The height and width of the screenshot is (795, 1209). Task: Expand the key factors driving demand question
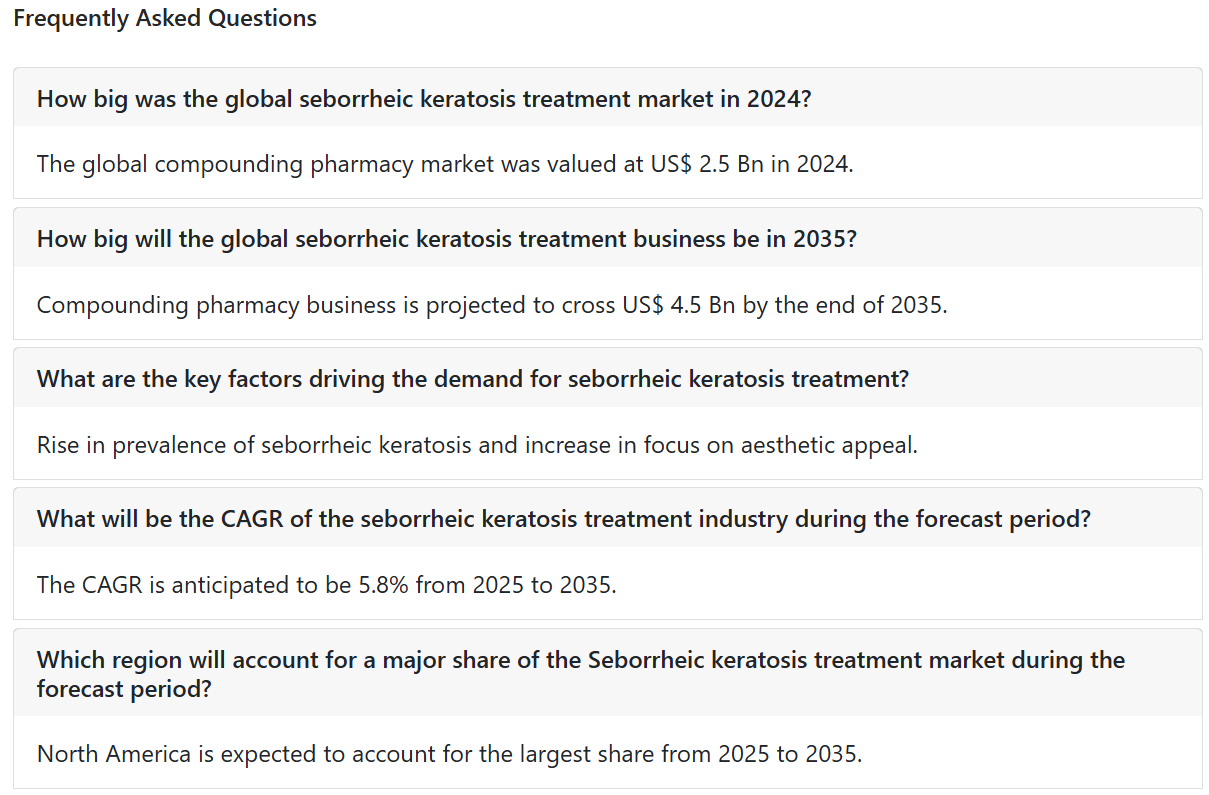pyautogui.click(x=607, y=379)
